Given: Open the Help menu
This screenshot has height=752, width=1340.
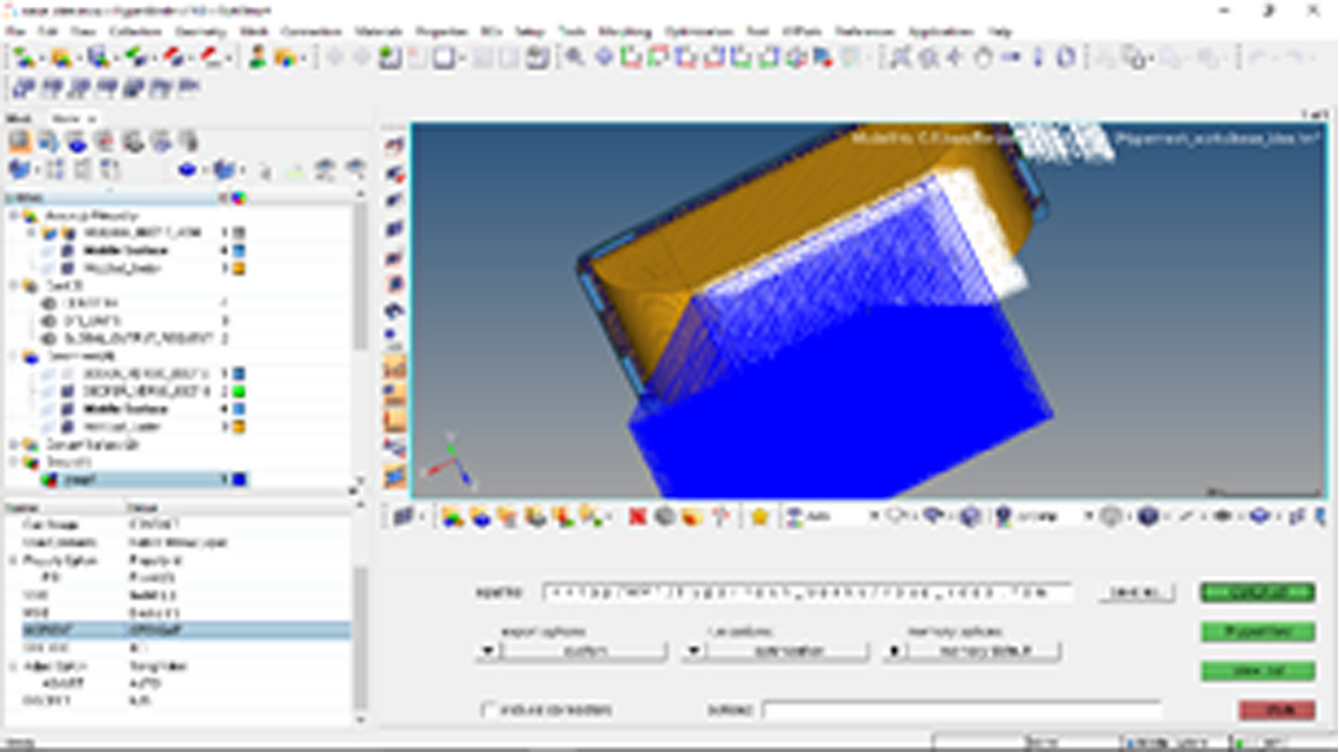Looking at the screenshot, I should tap(998, 32).
